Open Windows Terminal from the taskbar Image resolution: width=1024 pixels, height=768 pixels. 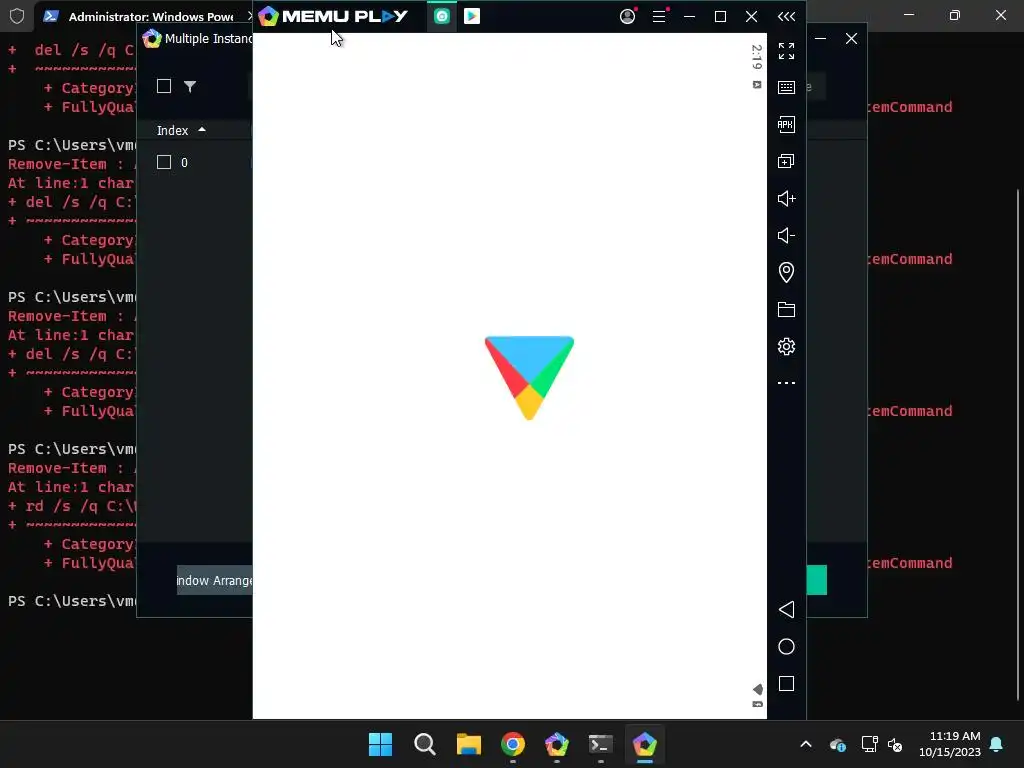[x=600, y=744]
